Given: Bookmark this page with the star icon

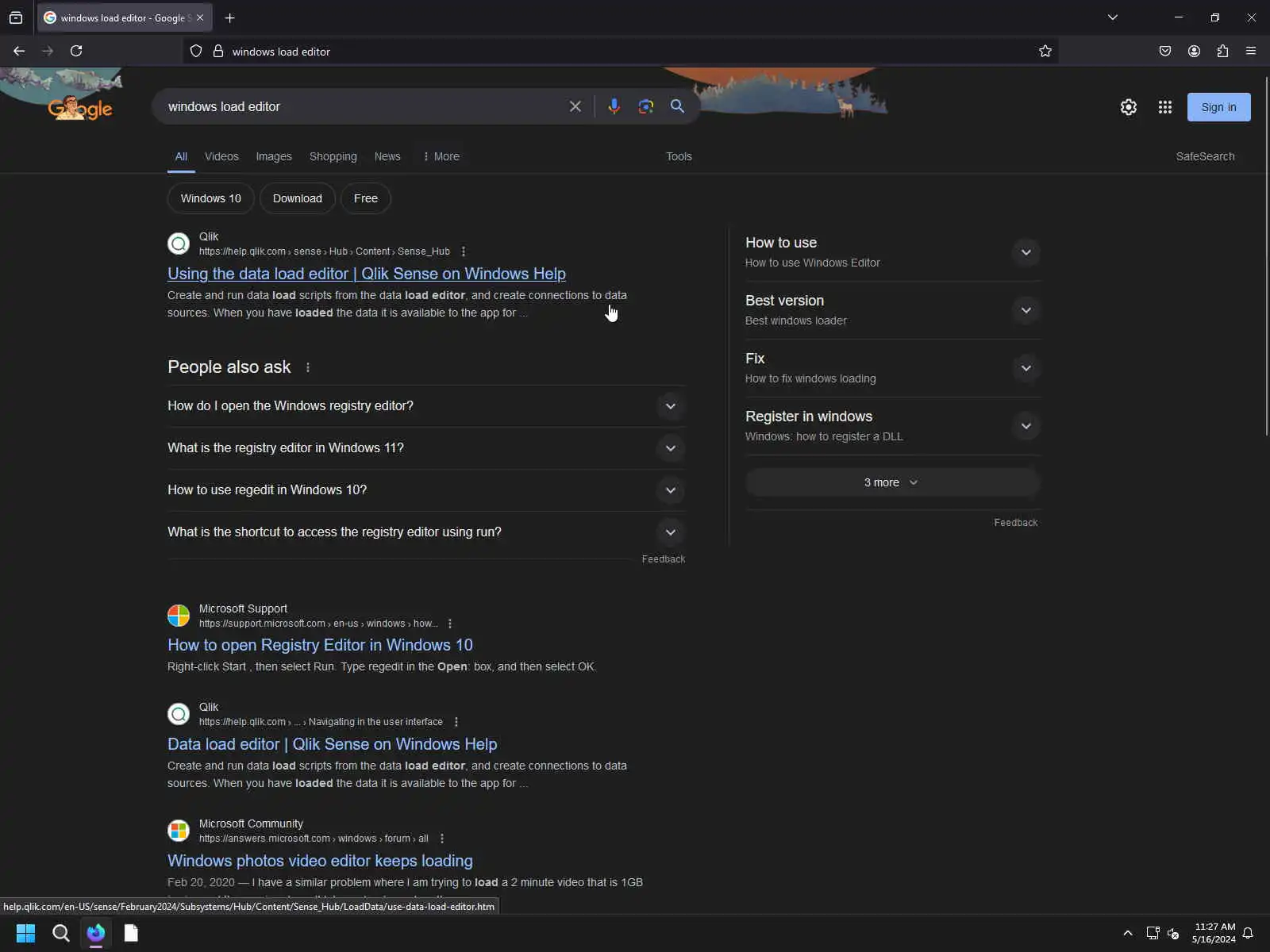Looking at the screenshot, I should click(1045, 51).
